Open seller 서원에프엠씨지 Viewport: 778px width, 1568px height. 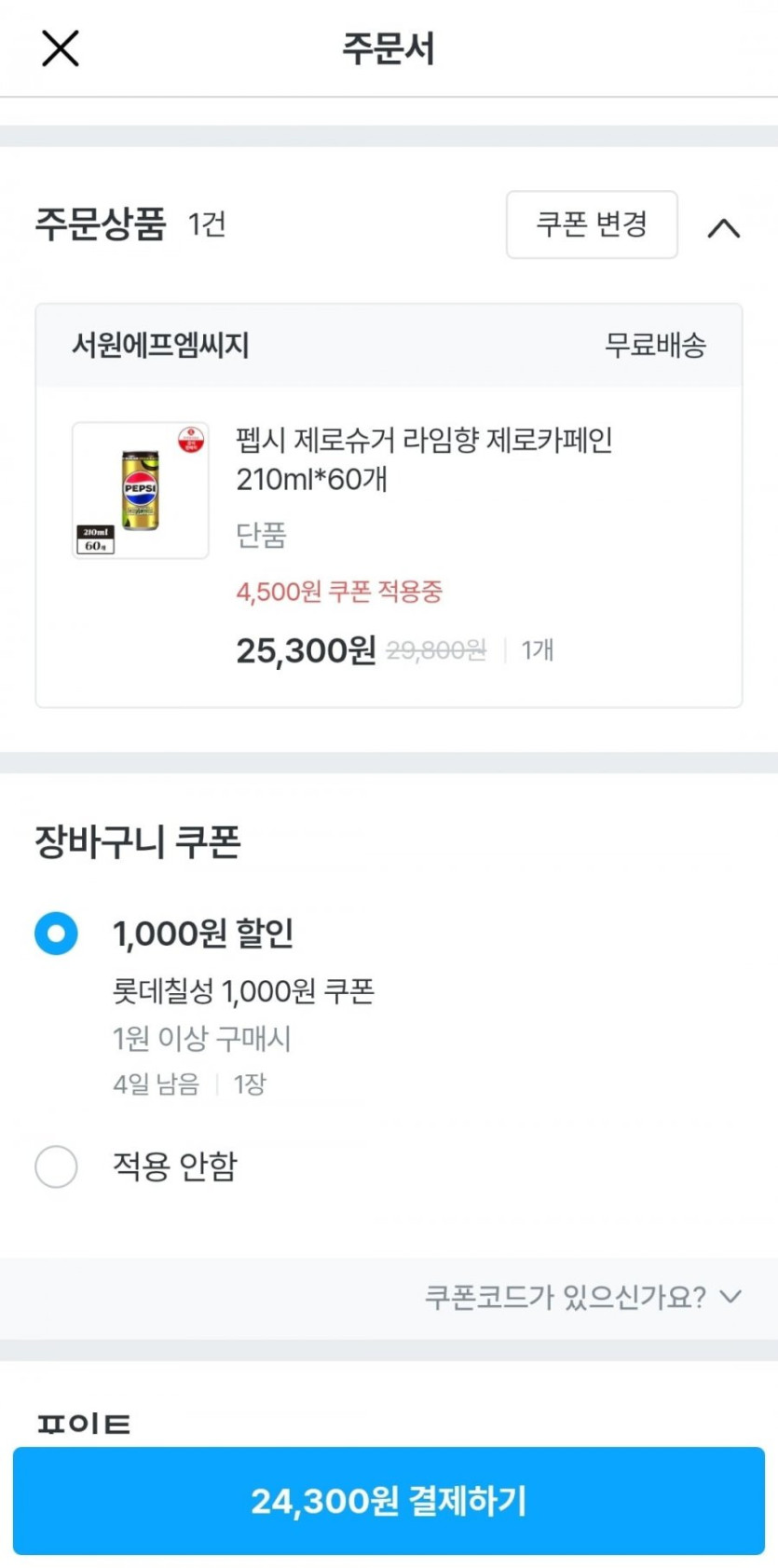[161, 346]
